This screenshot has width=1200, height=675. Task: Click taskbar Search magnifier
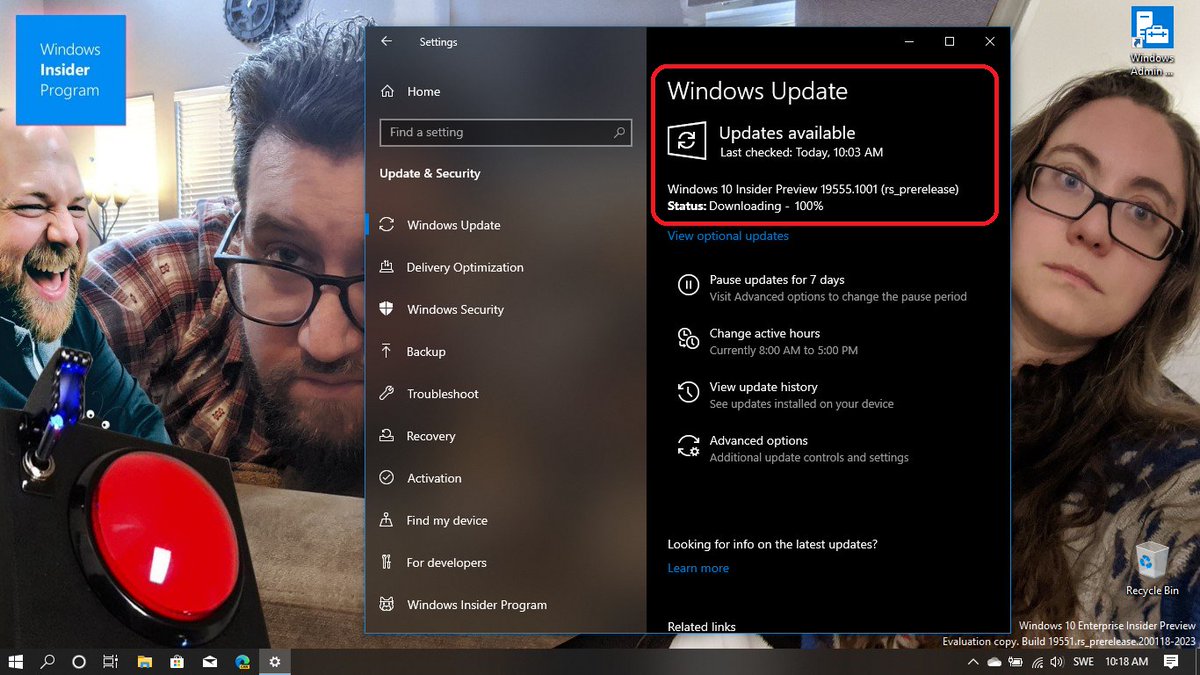point(47,661)
